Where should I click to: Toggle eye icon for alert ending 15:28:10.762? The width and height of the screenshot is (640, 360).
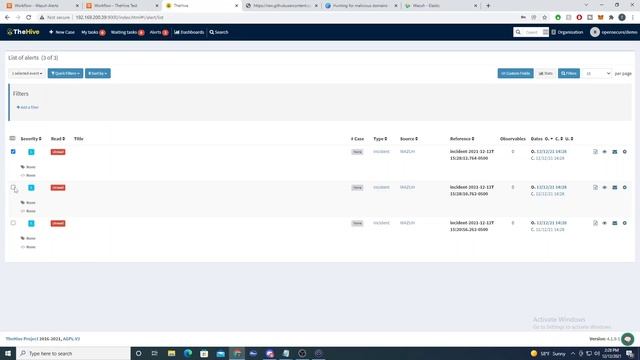click(x=604, y=187)
